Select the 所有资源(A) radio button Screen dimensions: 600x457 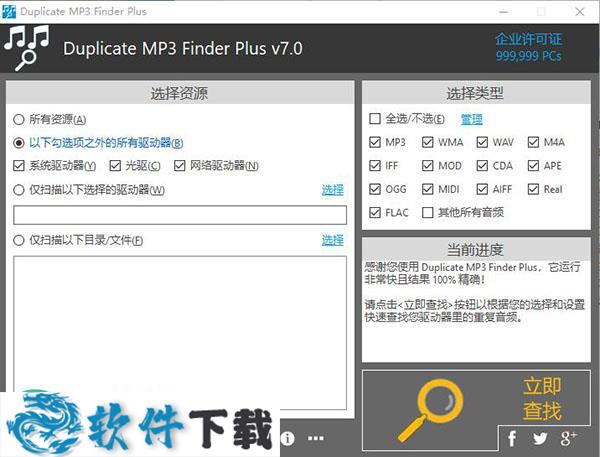19,119
